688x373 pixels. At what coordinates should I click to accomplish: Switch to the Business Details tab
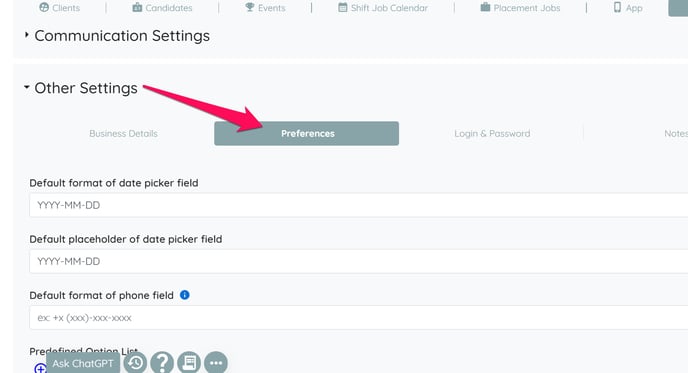tap(123, 133)
